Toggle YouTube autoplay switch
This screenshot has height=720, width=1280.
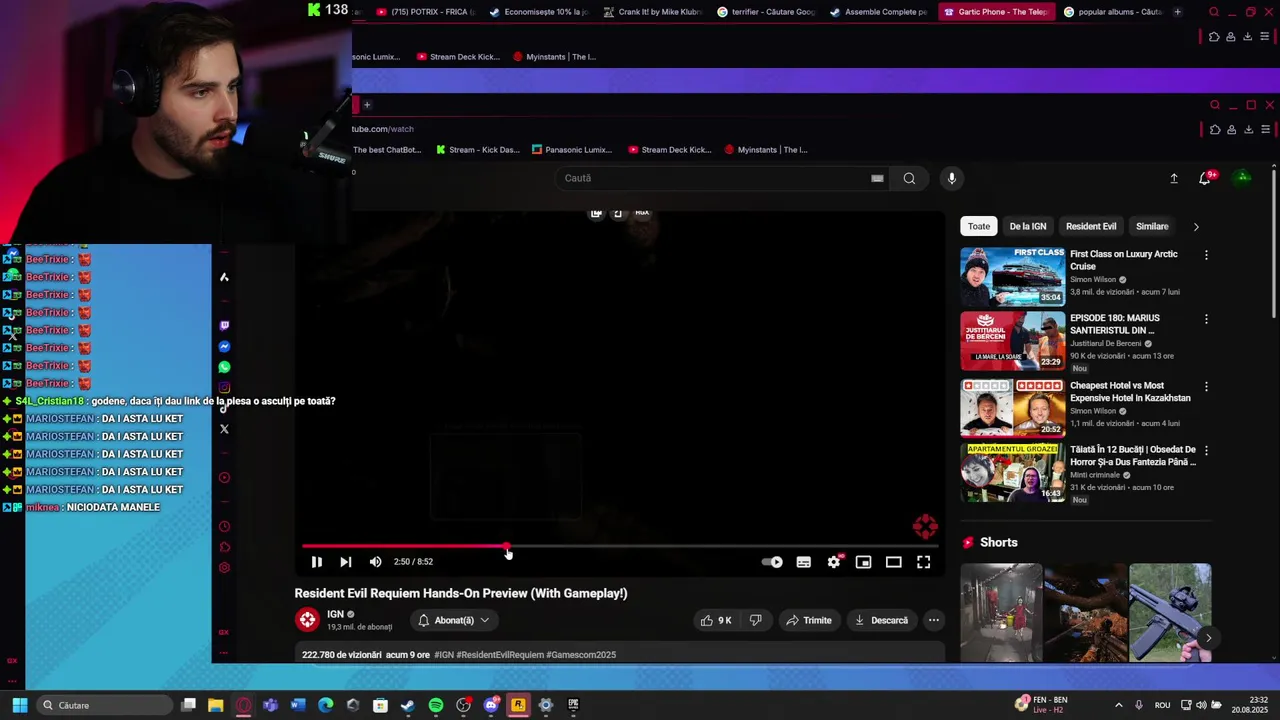[x=772, y=562]
